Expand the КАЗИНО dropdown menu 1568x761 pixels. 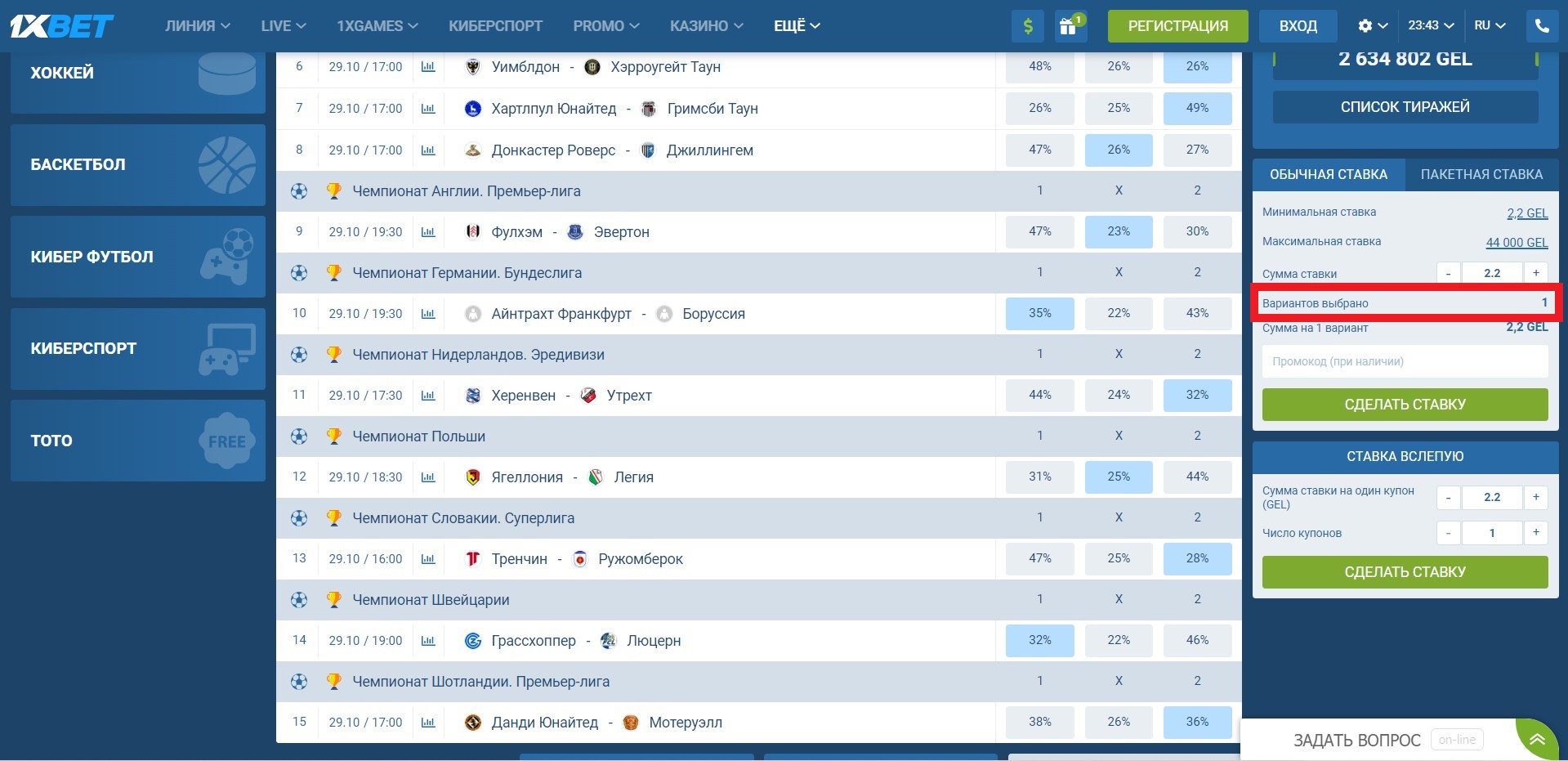click(707, 26)
